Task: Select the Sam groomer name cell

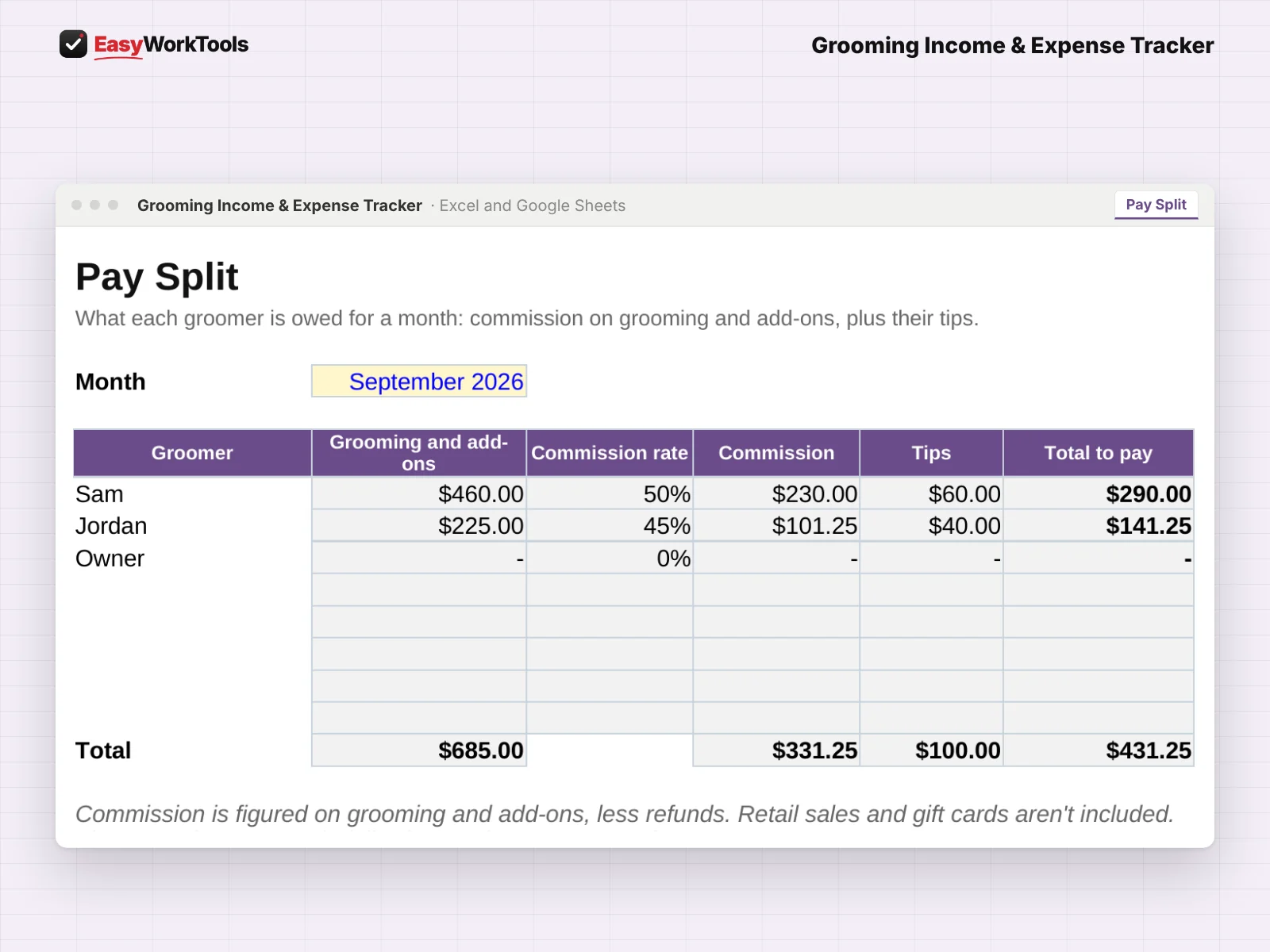Action: click(x=192, y=494)
